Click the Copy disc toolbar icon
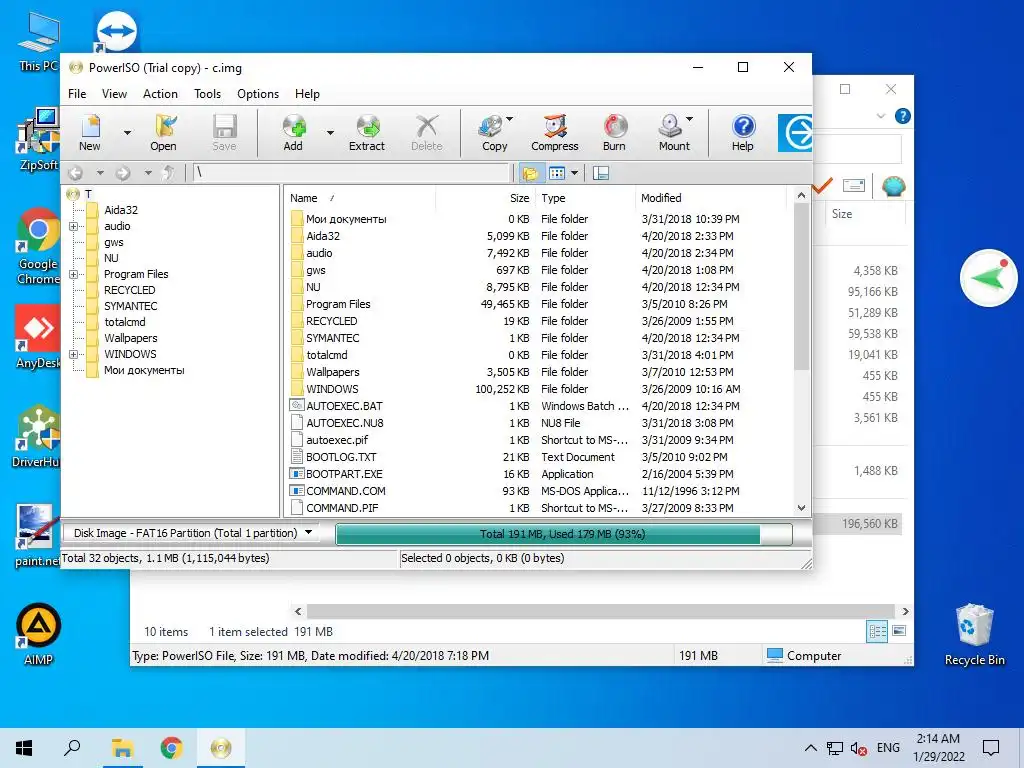1024x768 pixels. tap(493, 133)
